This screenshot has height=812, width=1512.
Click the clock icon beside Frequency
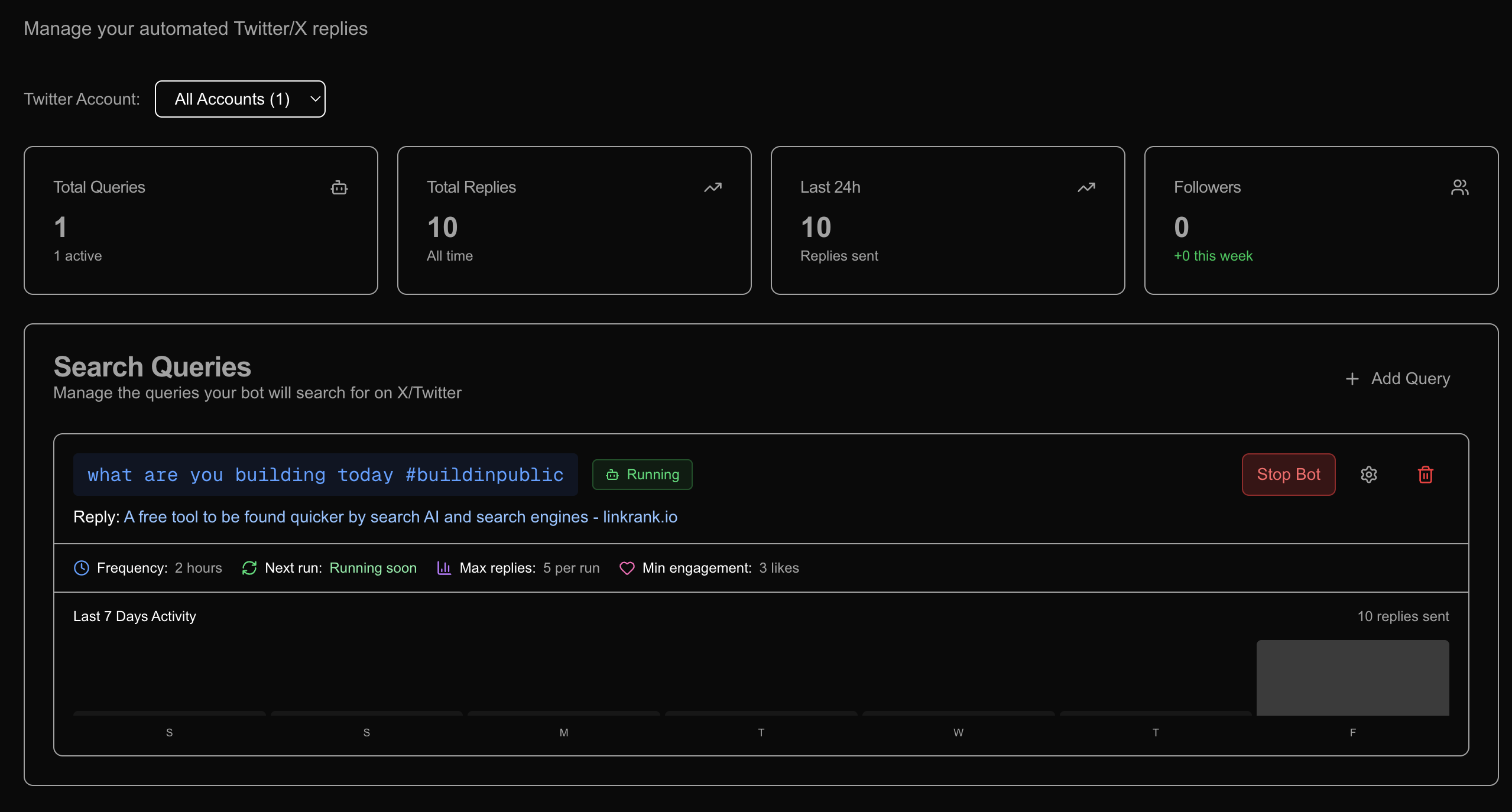click(82, 568)
